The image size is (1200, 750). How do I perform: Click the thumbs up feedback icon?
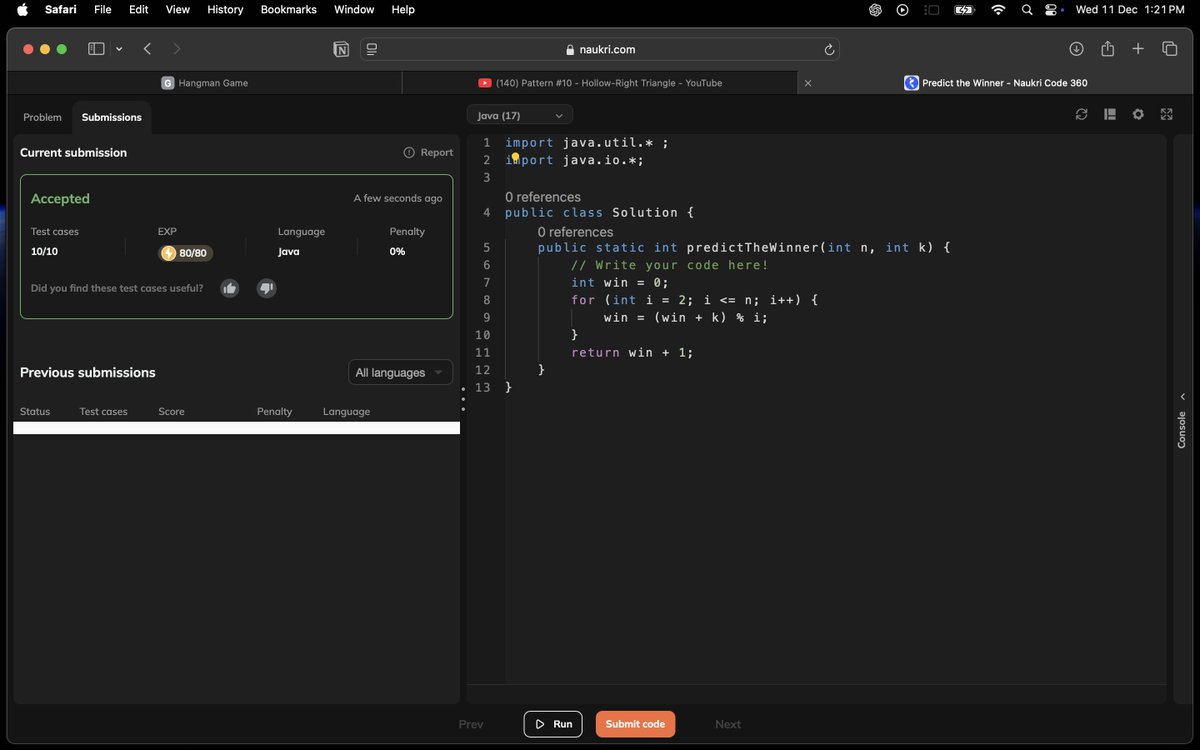coord(230,288)
